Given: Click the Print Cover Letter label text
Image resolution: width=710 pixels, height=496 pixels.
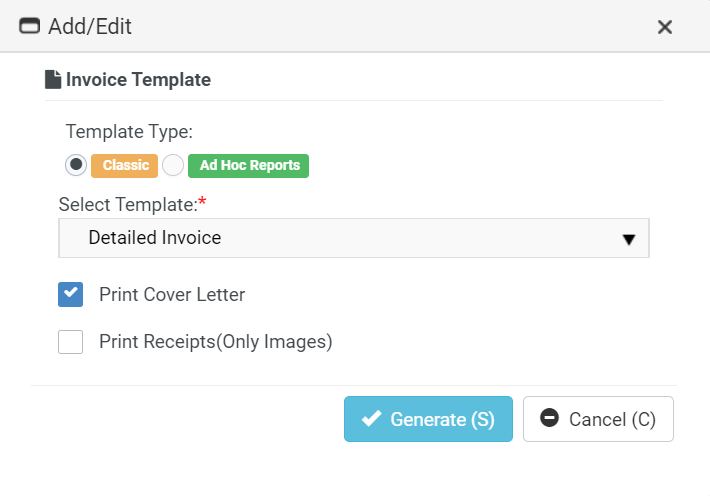Looking at the screenshot, I should 172,295.
